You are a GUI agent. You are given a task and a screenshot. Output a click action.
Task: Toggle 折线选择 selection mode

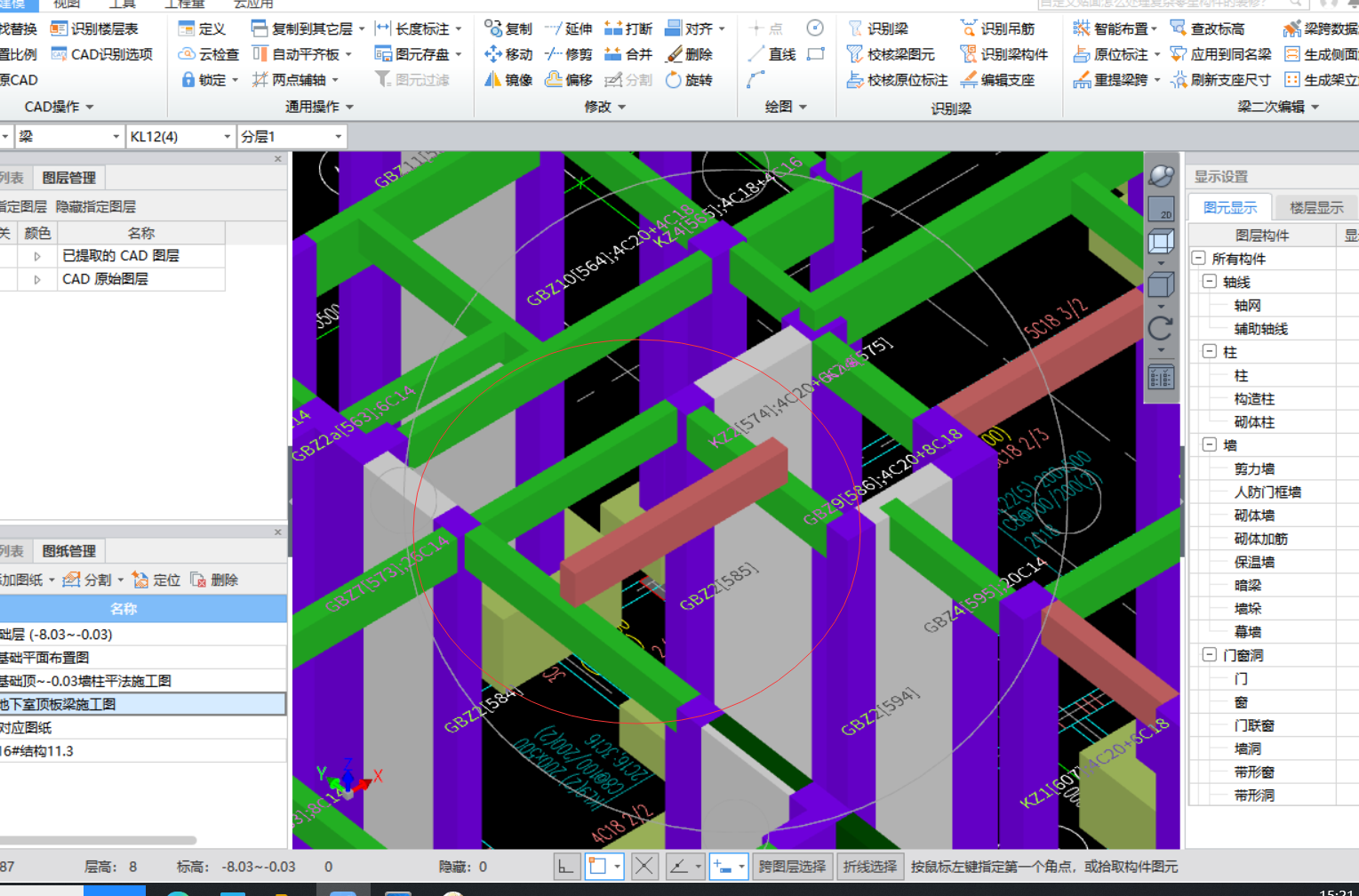tap(869, 867)
